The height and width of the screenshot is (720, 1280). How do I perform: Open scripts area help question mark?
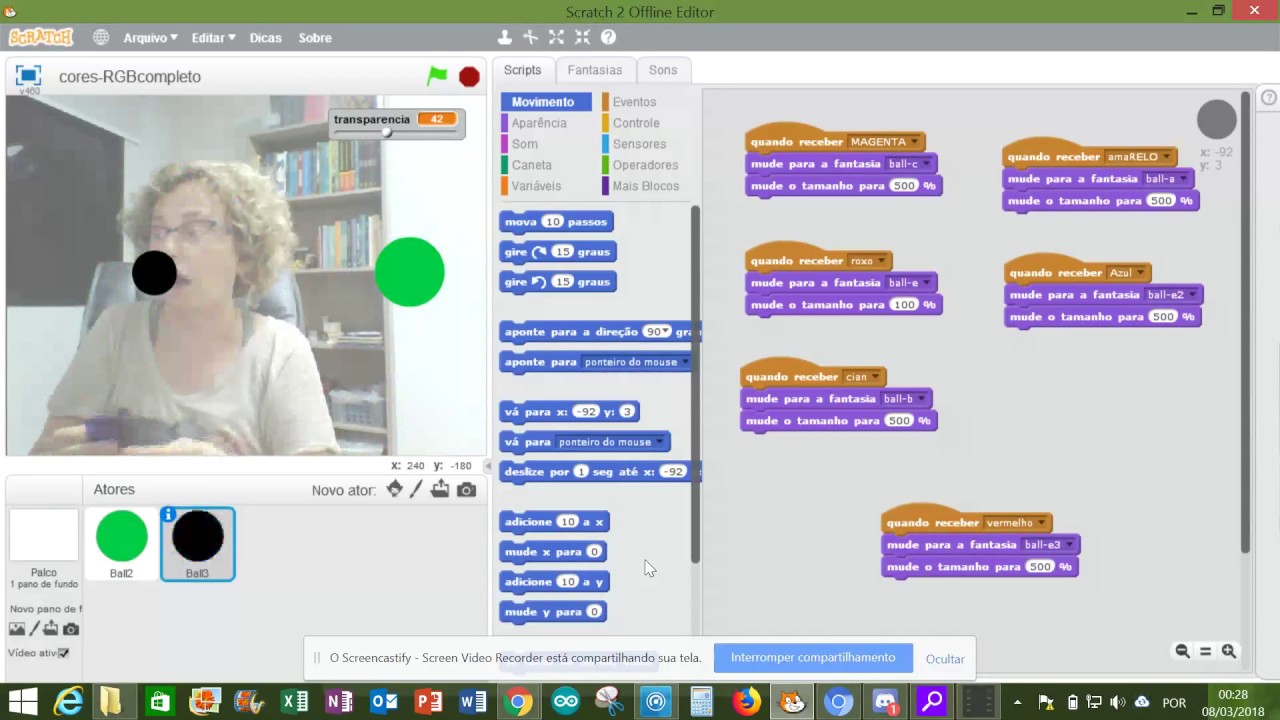[x=1268, y=98]
